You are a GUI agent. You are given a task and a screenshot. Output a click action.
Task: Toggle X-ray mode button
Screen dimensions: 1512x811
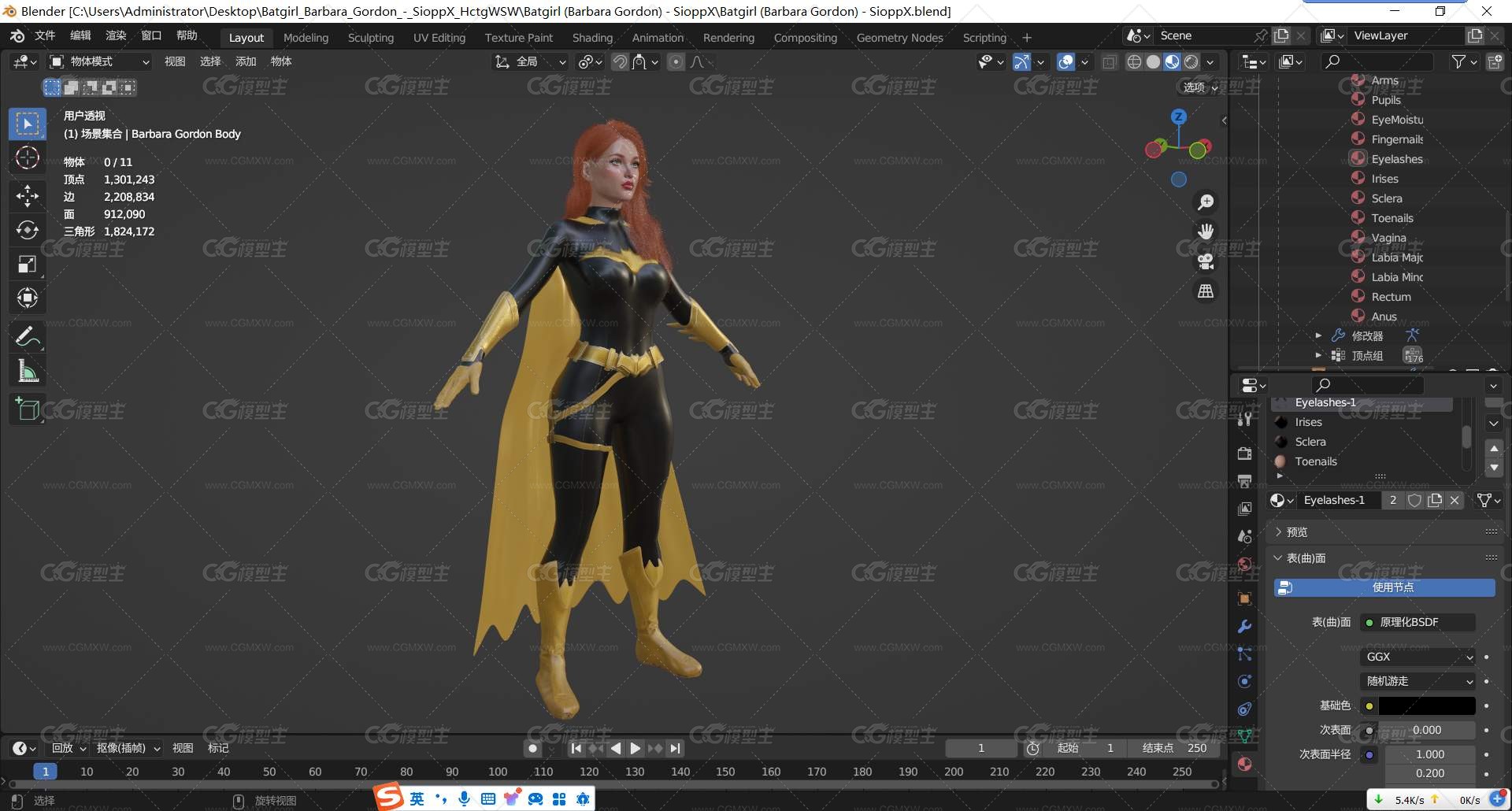(x=1110, y=61)
